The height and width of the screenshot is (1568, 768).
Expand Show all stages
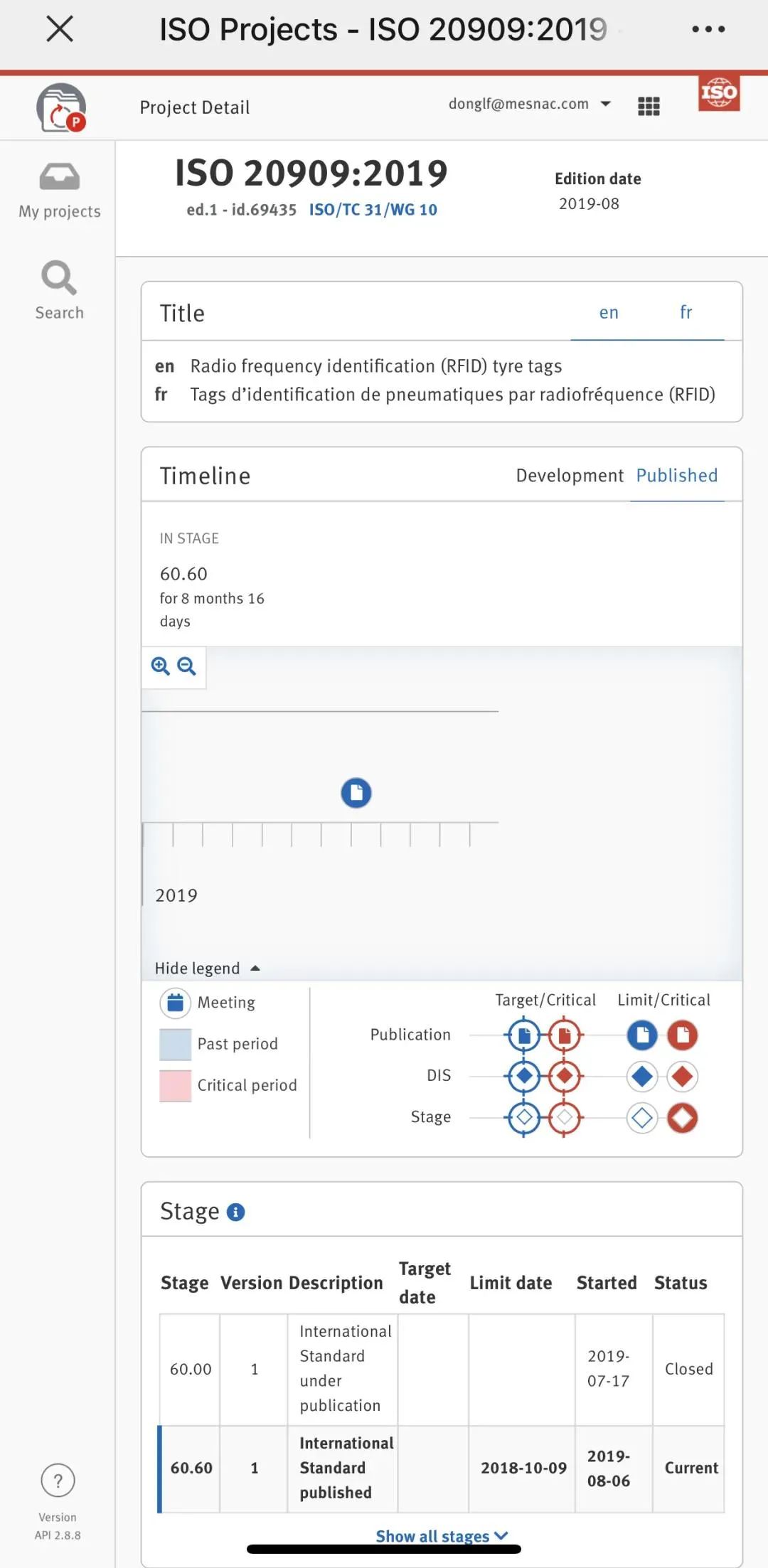pyautogui.click(x=441, y=1536)
